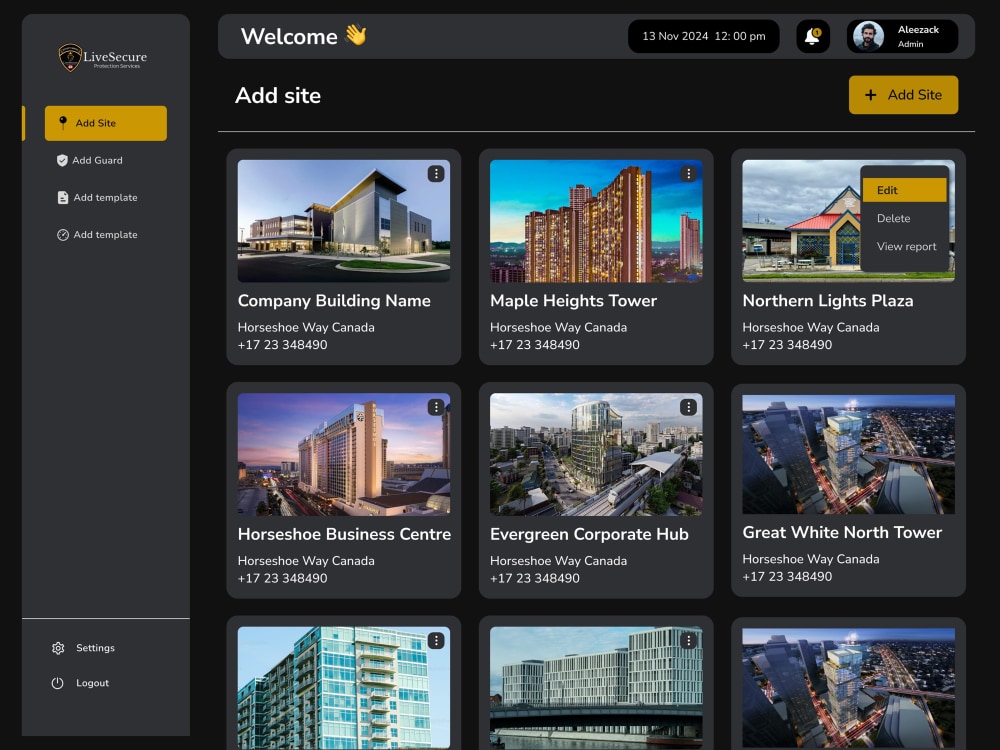Click the document icon of first Add template
This screenshot has height=750, width=1000.
click(62, 198)
